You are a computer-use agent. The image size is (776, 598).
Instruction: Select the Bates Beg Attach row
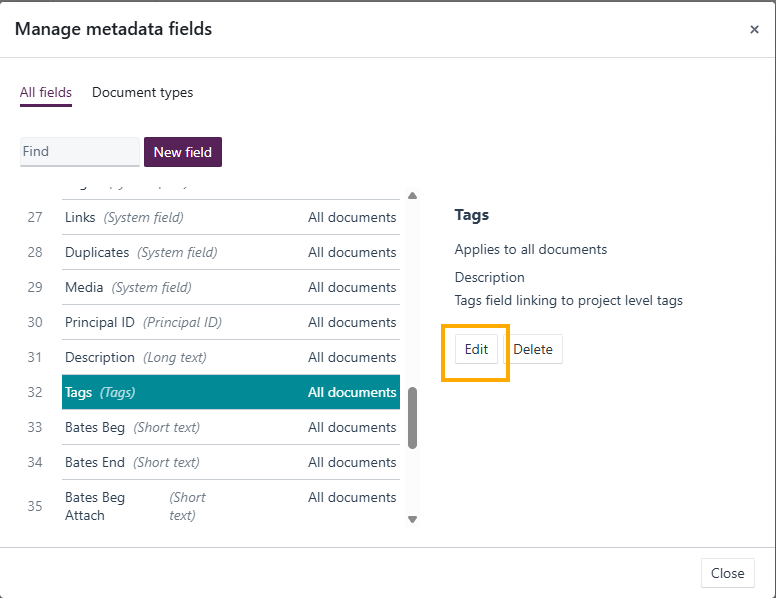pyautogui.click(x=231, y=506)
